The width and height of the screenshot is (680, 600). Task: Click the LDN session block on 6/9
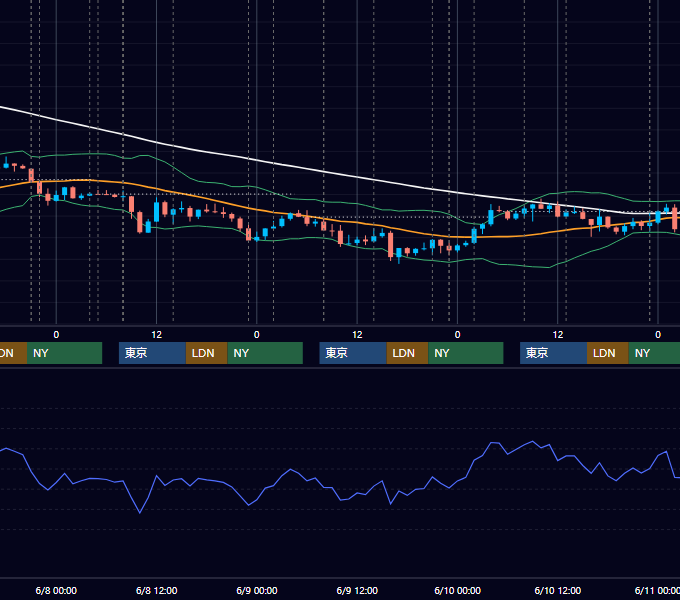pos(407,353)
